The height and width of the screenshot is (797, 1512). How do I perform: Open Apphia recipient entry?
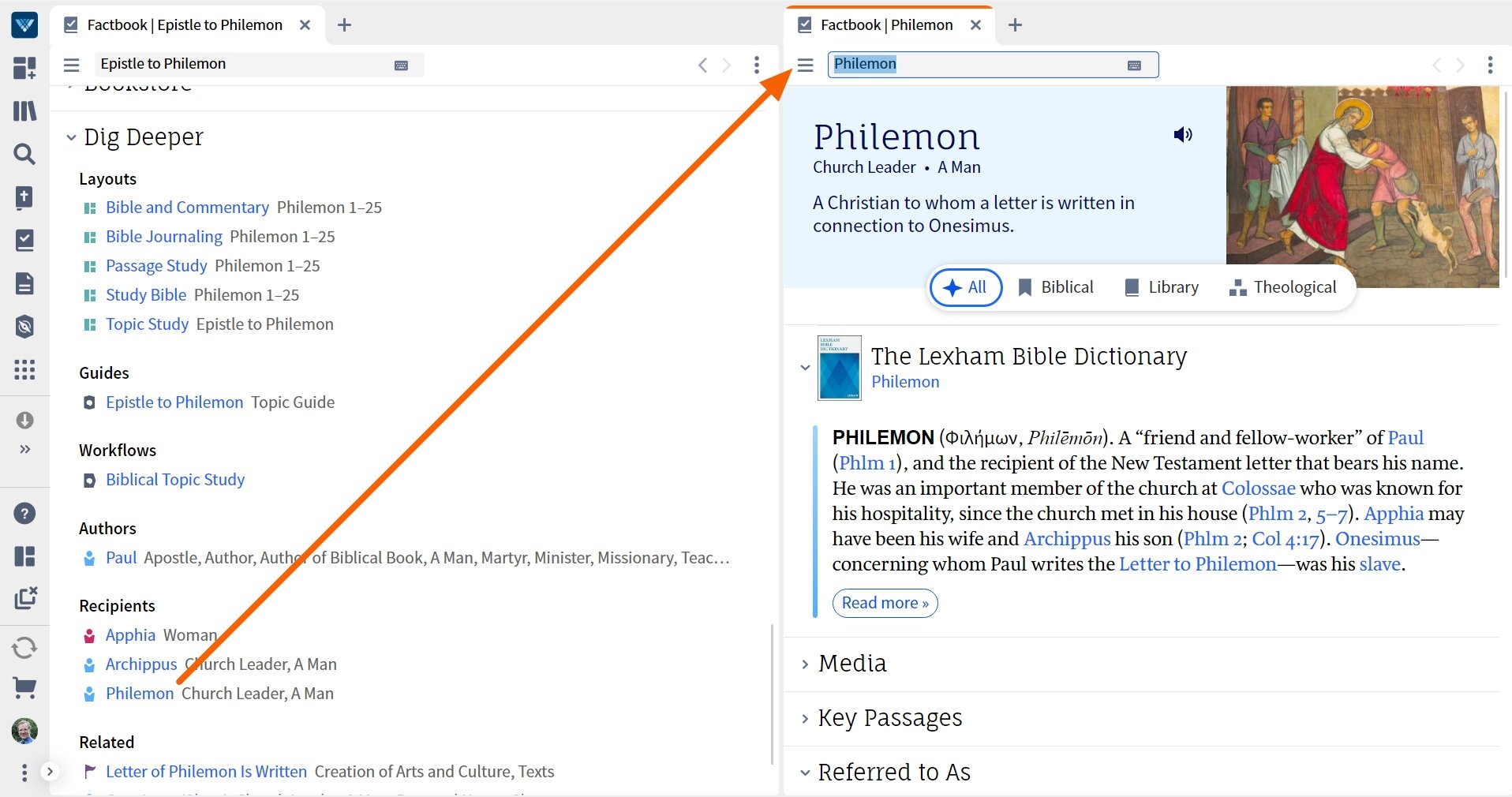[x=130, y=635]
